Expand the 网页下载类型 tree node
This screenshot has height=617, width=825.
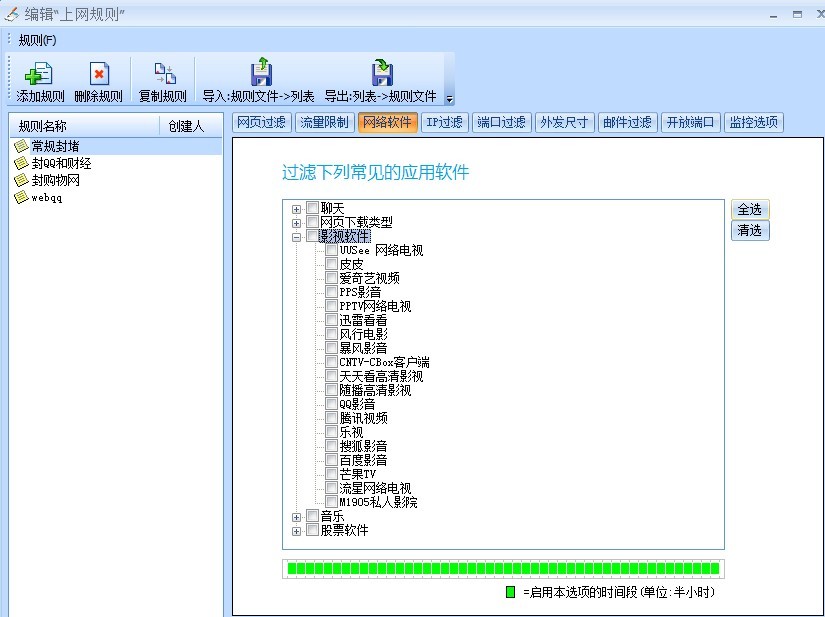tap(296, 224)
